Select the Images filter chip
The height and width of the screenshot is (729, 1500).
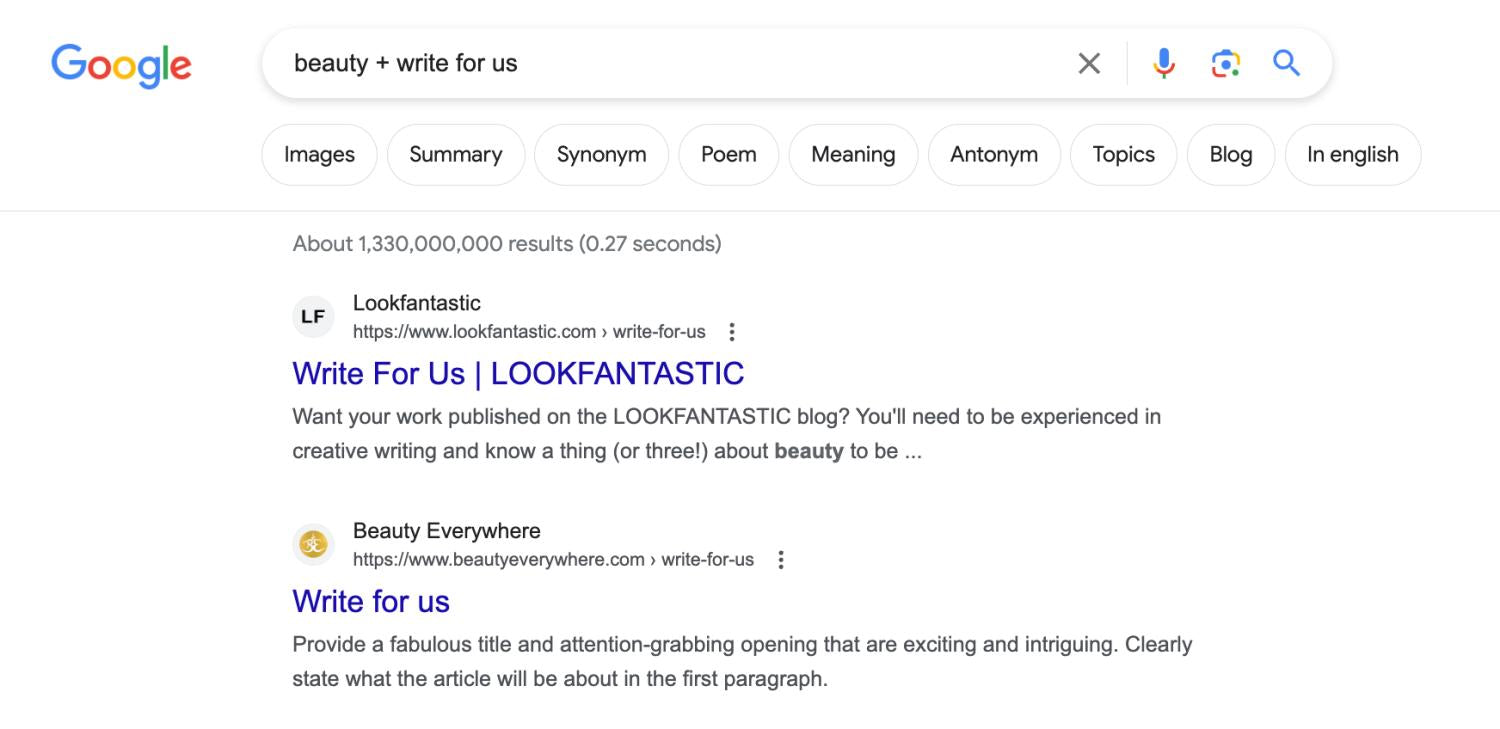(x=319, y=155)
